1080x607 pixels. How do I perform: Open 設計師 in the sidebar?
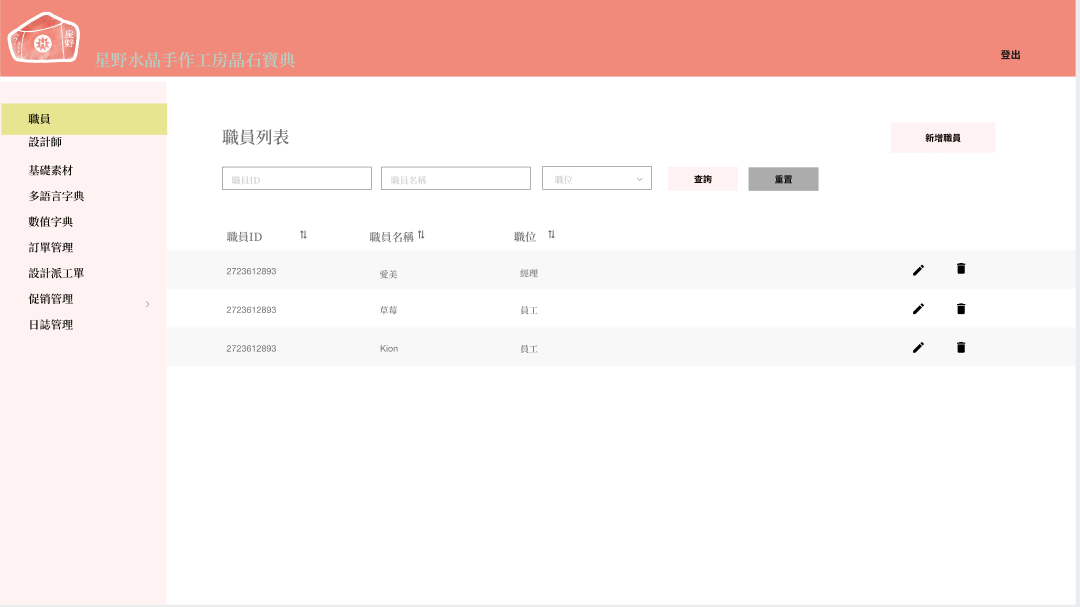point(45,143)
